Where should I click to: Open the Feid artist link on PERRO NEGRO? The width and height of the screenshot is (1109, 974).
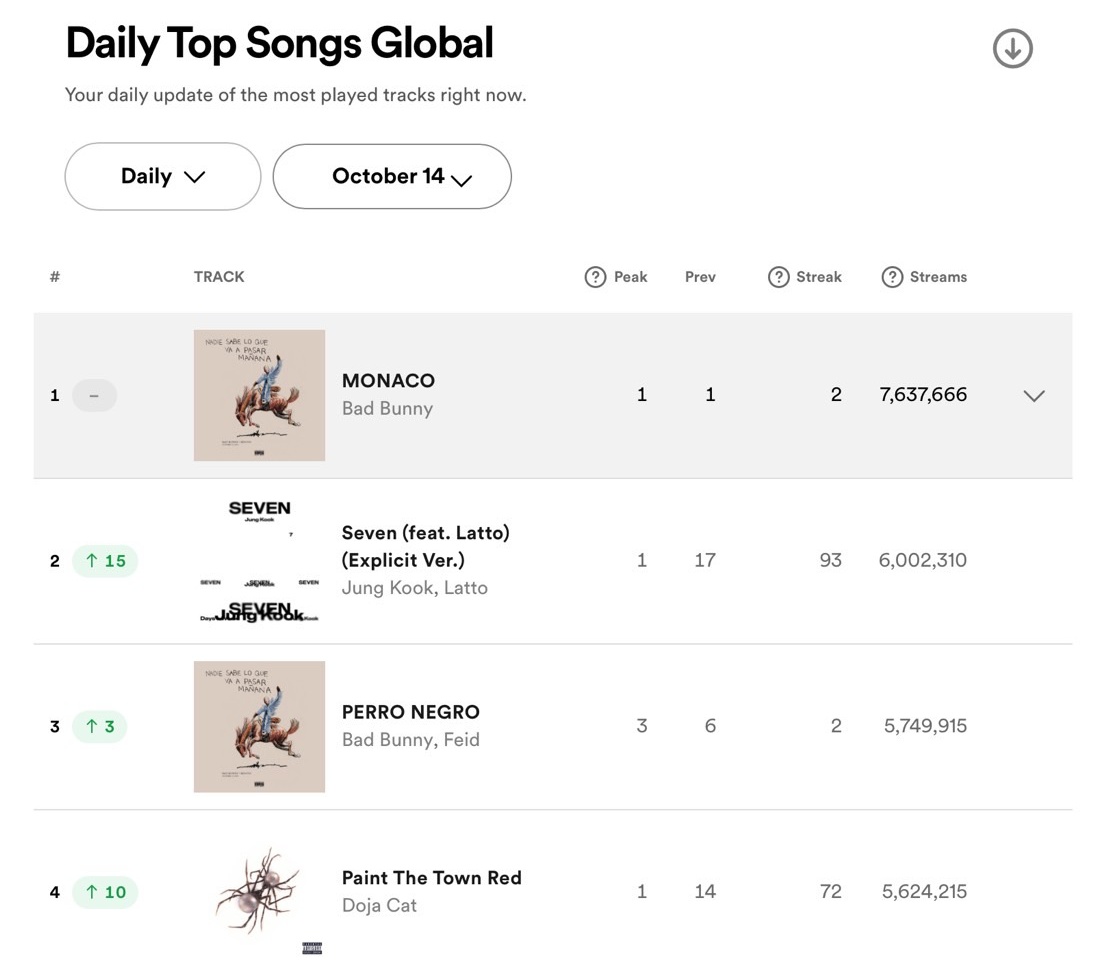(x=462, y=740)
